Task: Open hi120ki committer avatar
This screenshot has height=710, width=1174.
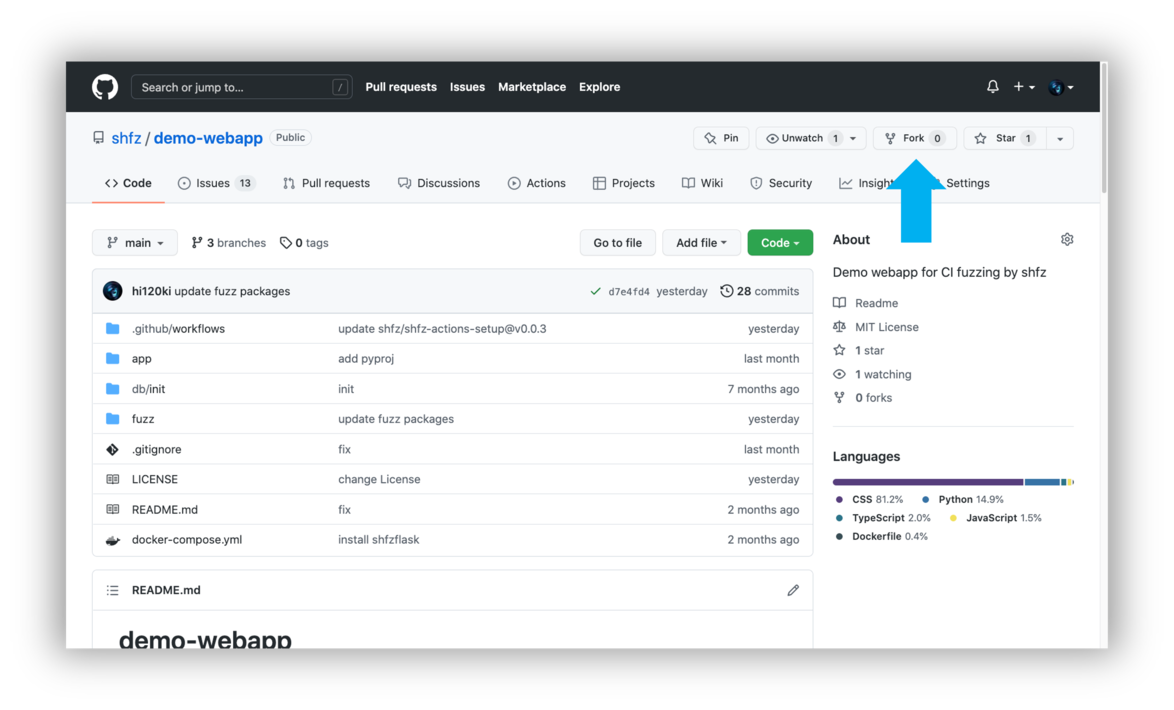Action: pos(112,291)
